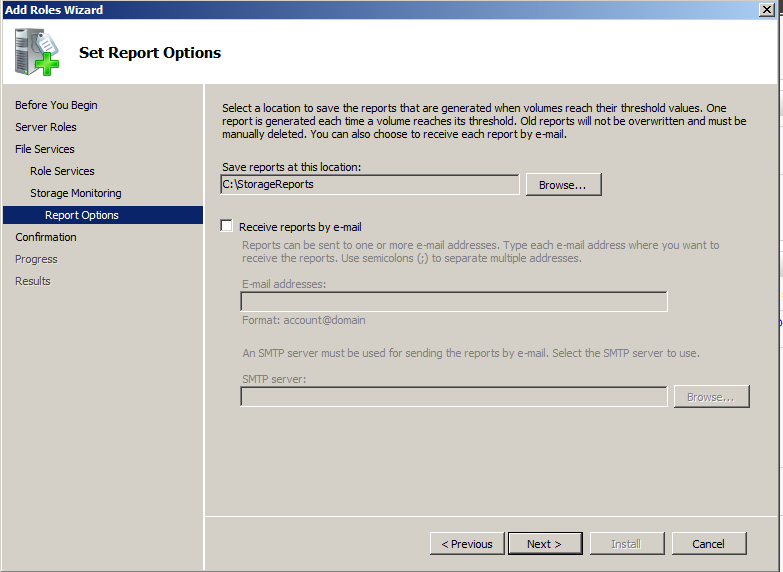Select File Services in sidebar
The image size is (783, 572).
[x=45, y=149]
